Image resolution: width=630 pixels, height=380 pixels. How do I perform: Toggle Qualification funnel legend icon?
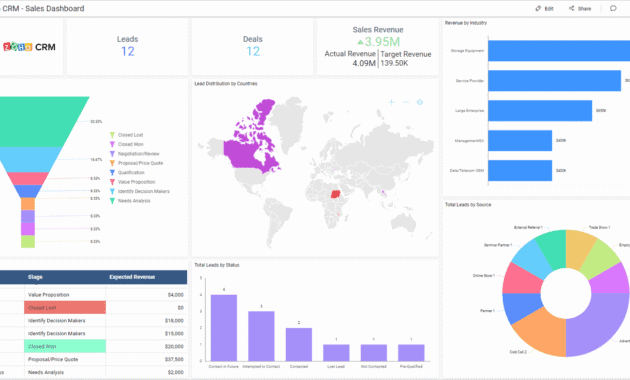click(x=112, y=173)
